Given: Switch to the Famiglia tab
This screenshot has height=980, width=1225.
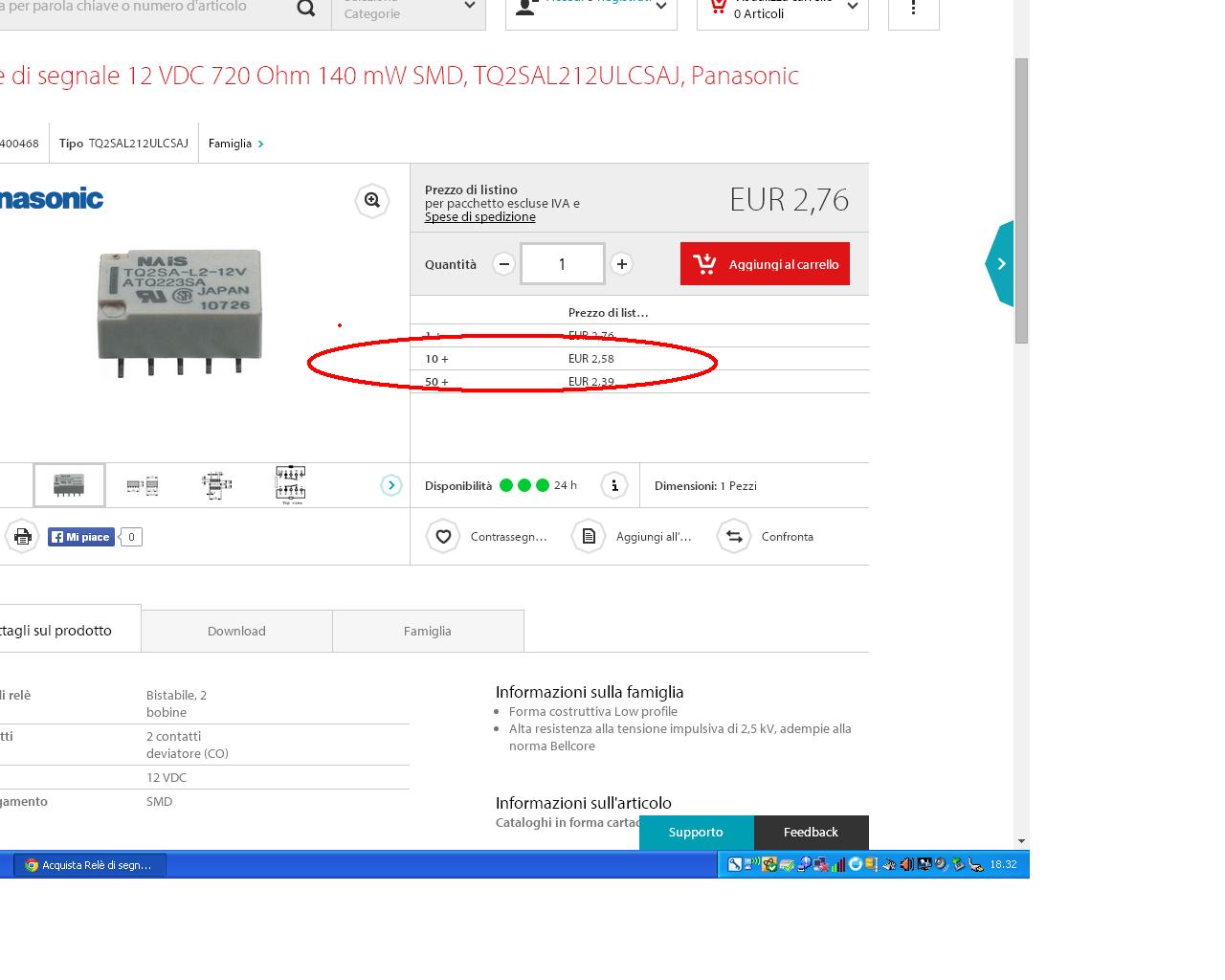Looking at the screenshot, I should tap(428, 632).
